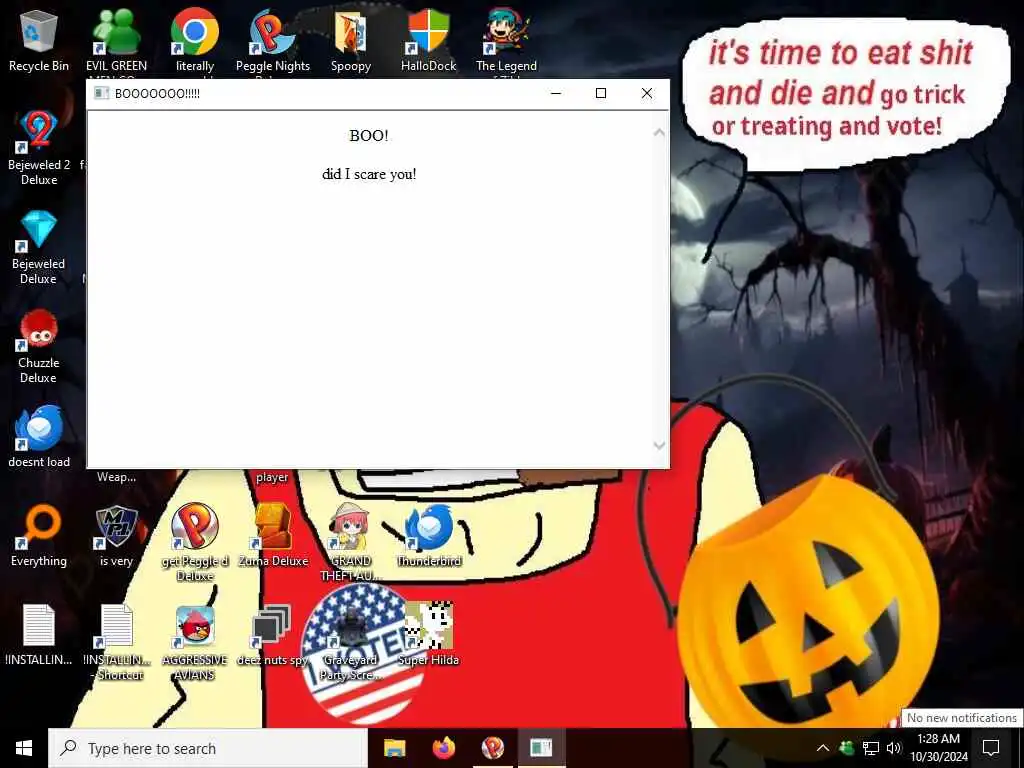The height and width of the screenshot is (768, 1024).
Task: Open the Windows Start menu
Action: pyautogui.click(x=24, y=748)
